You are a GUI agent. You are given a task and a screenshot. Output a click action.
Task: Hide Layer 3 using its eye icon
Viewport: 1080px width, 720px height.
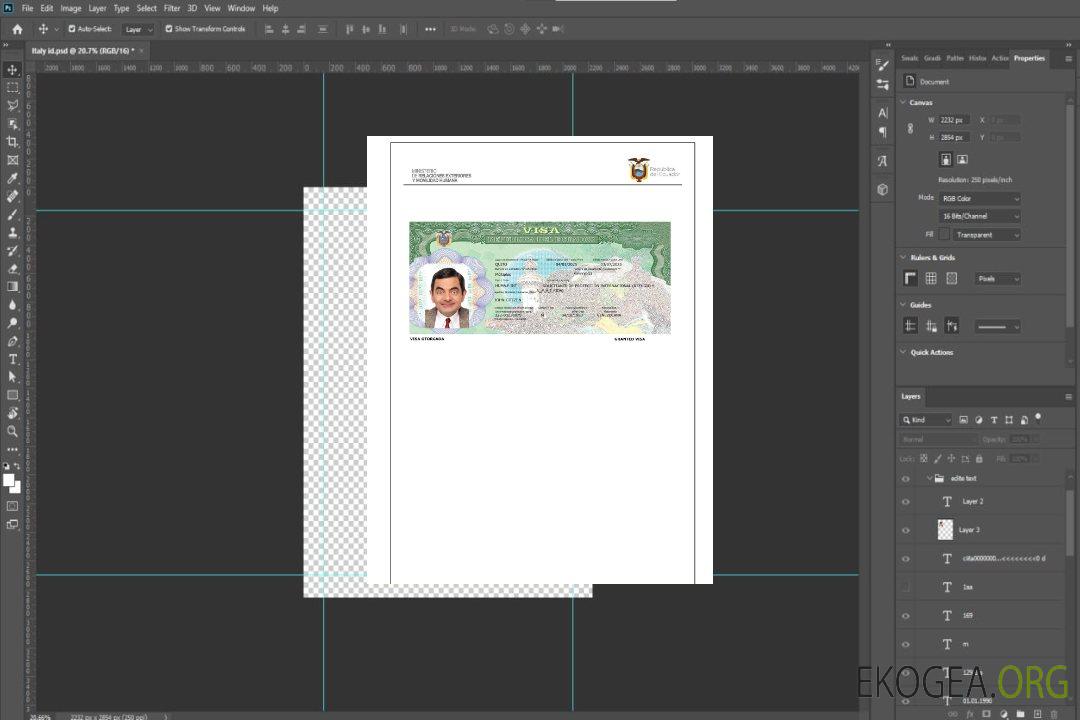click(906, 531)
